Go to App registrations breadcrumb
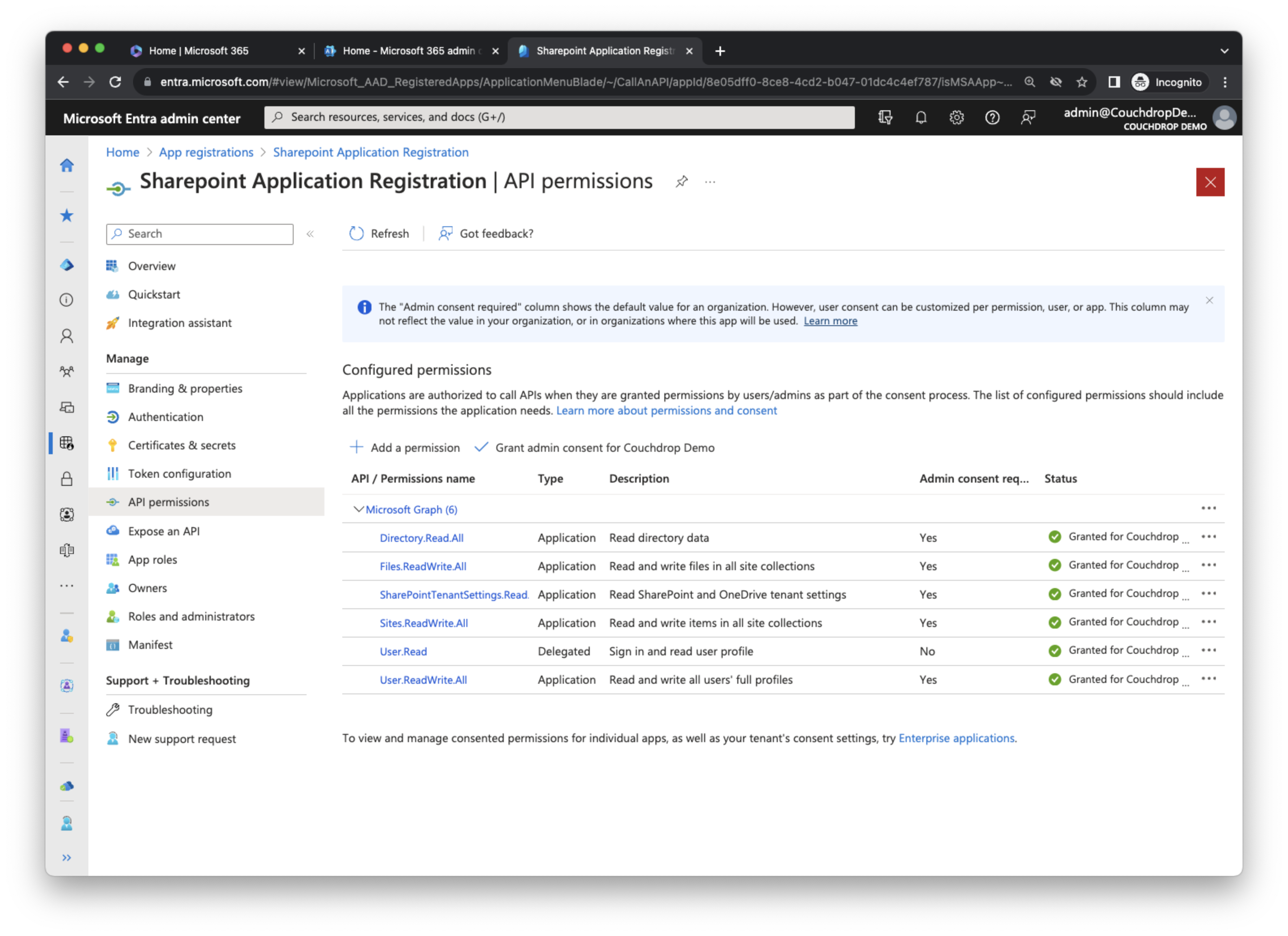 (x=206, y=152)
